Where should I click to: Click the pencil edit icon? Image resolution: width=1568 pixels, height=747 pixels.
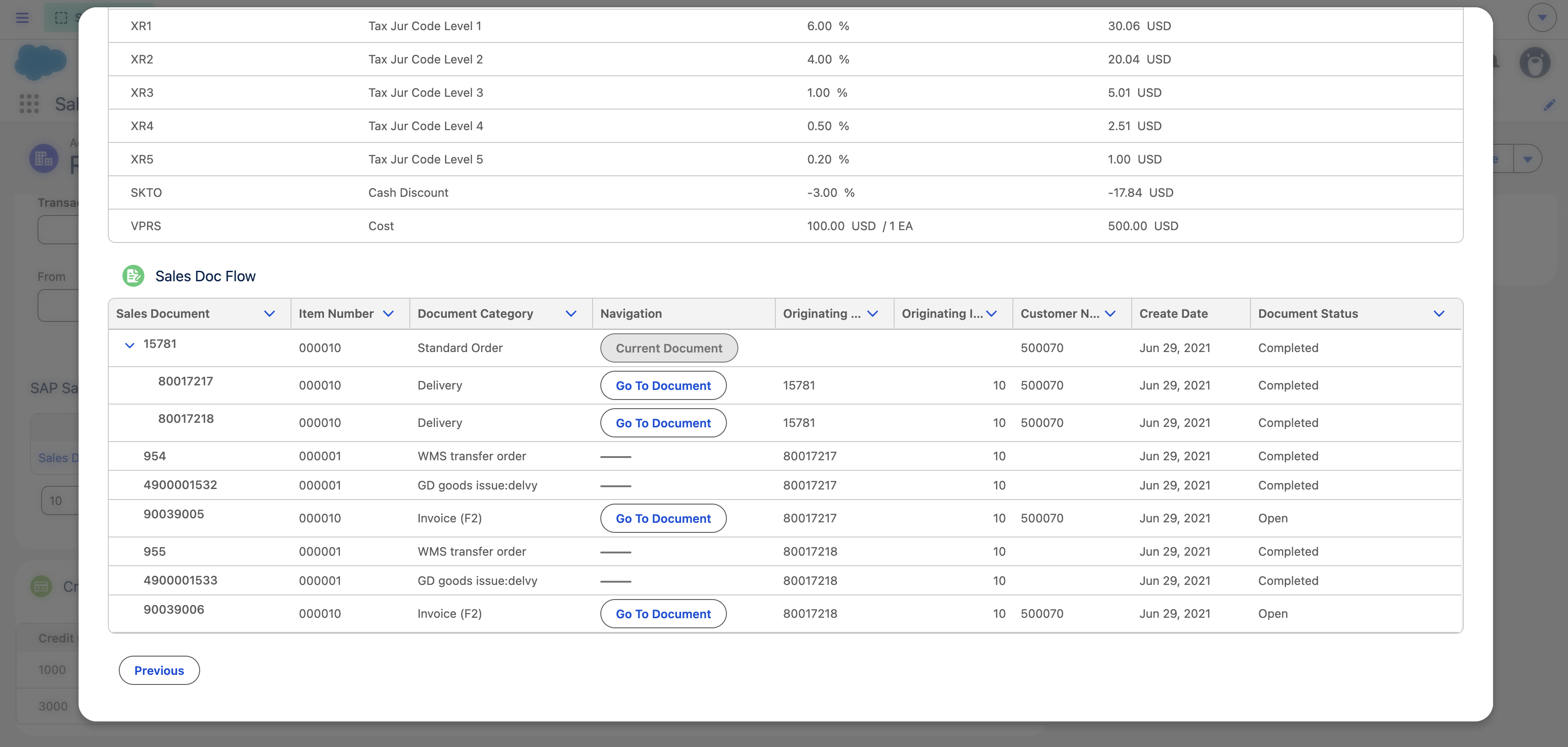pos(1549,105)
